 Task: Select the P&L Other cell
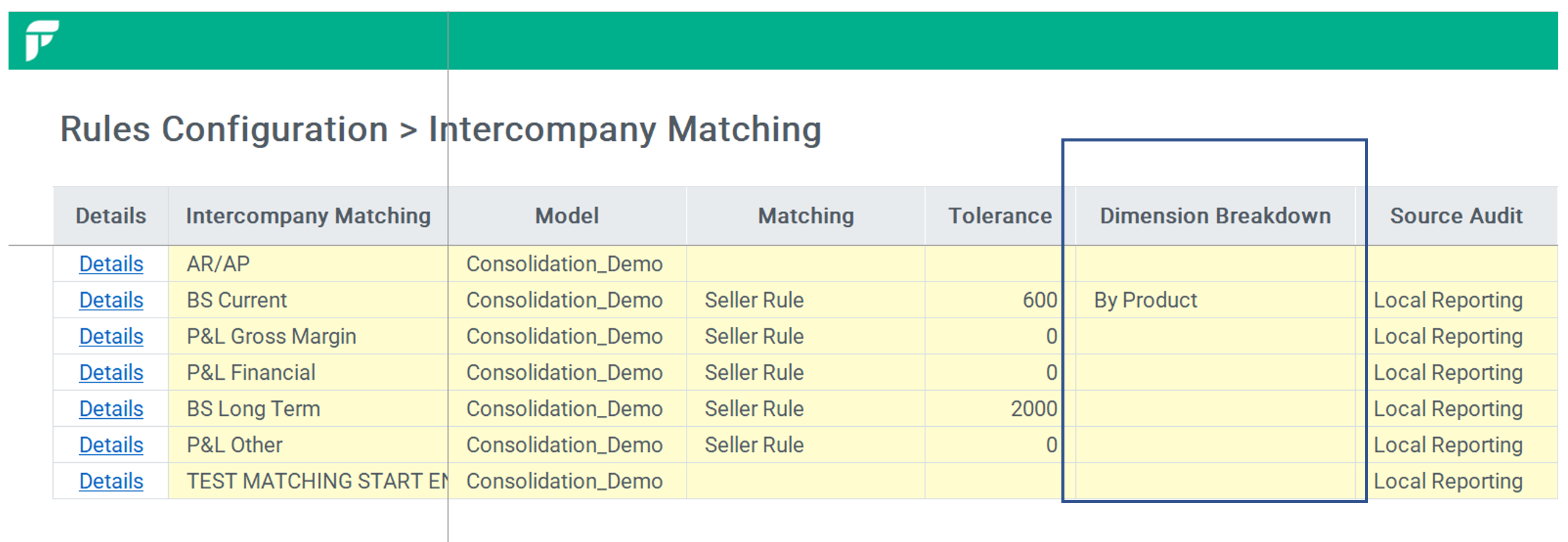click(308, 444)
